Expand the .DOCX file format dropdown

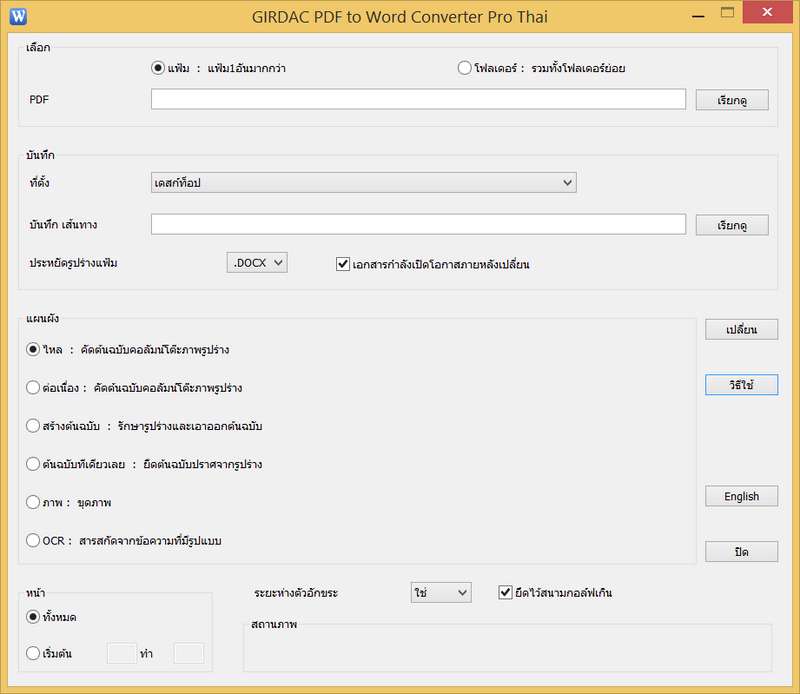tap(257, 263)
